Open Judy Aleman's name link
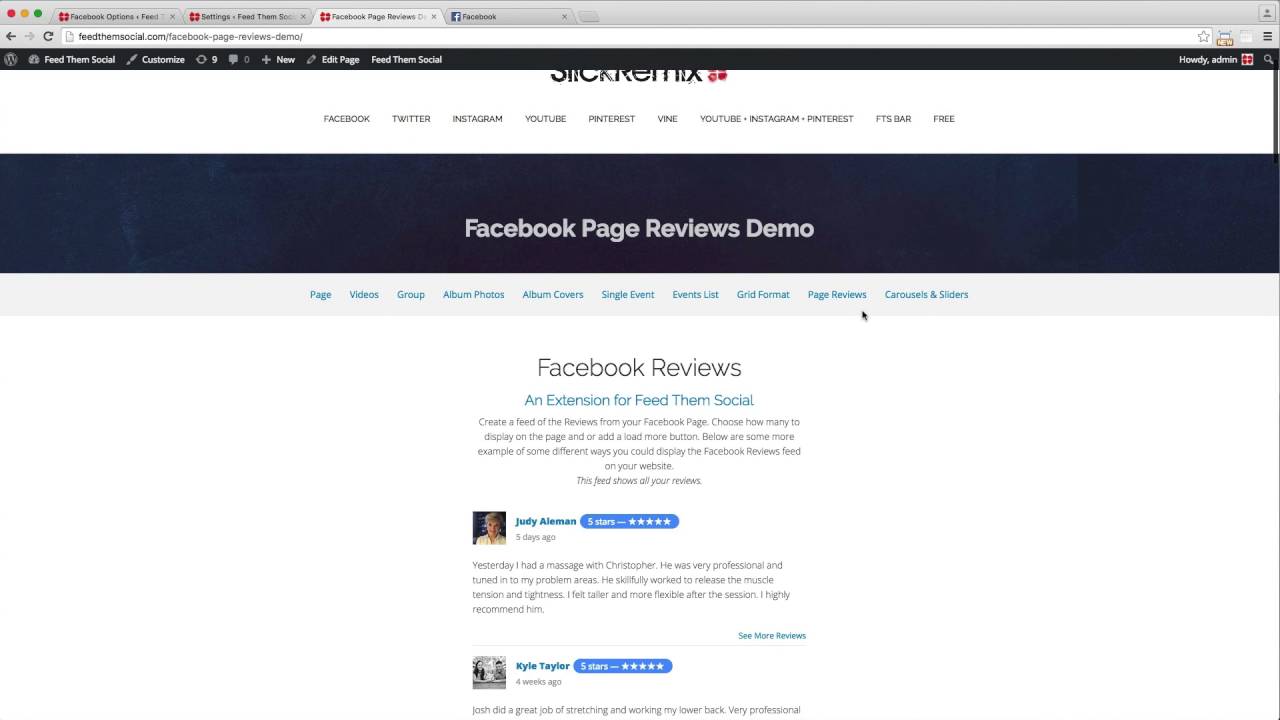The height and width of the screenshot is (720, 1280). point(546,521)
